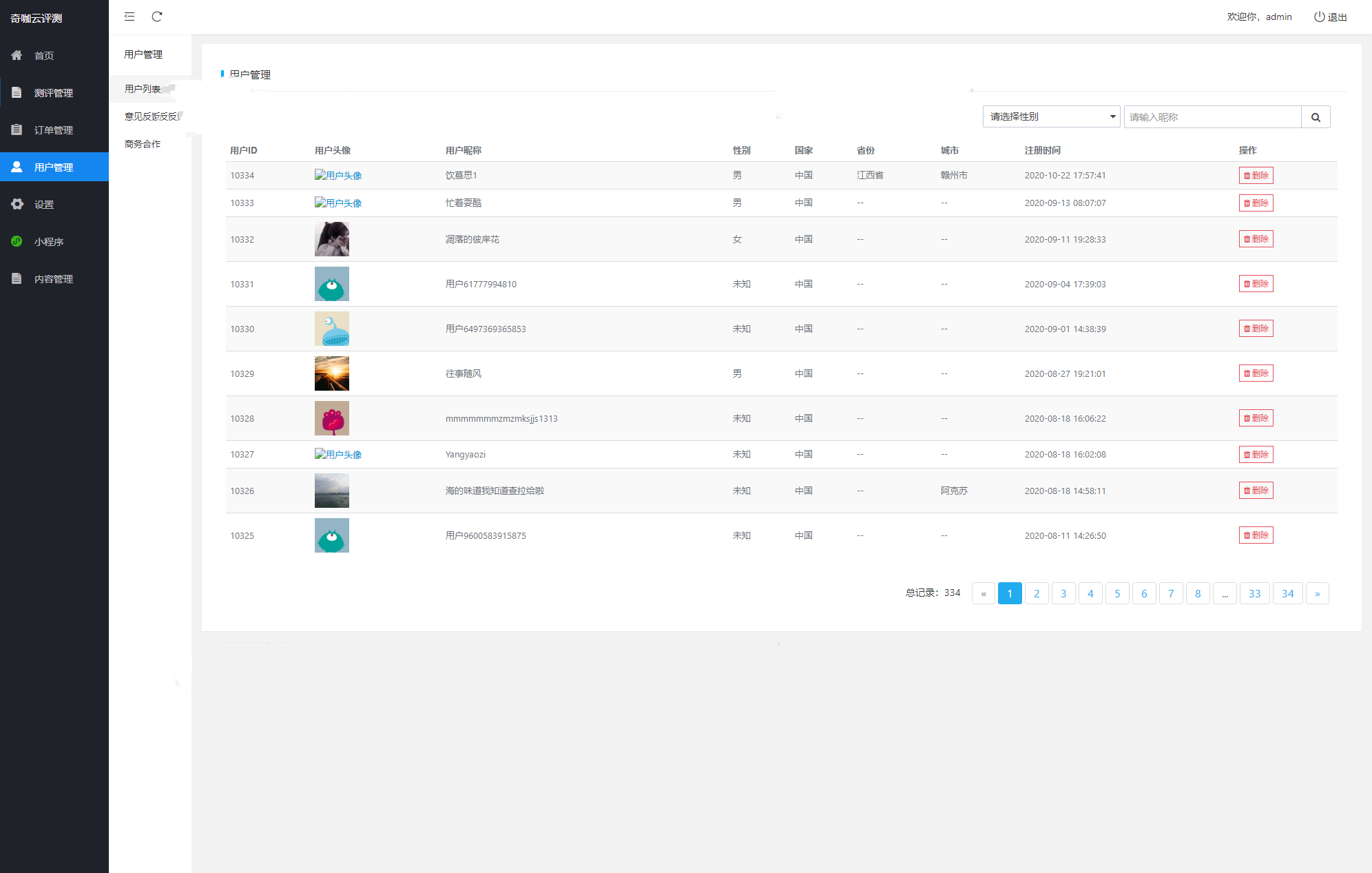The height and width of the screenshot is (873, 1372).
Task: Click the gear icon for 设置
Action: point(17,204)
